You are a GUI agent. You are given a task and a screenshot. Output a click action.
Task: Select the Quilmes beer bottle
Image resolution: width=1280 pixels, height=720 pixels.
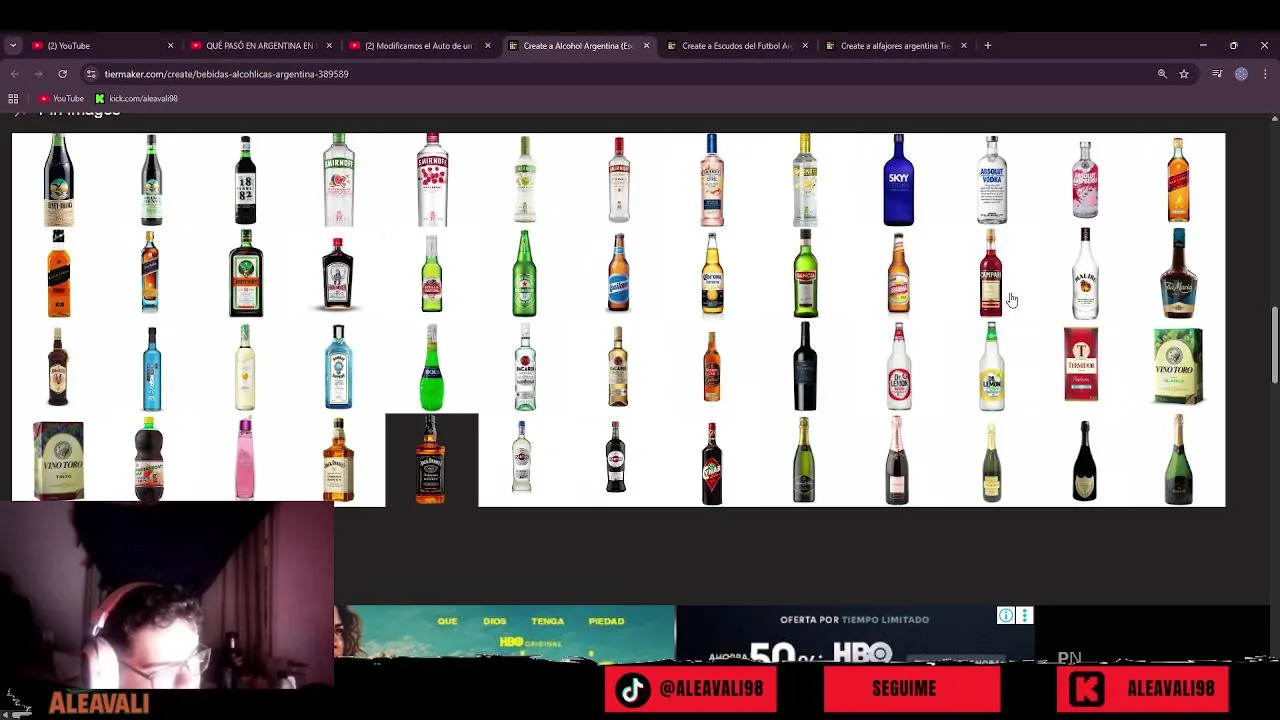click(x=619, y=273)
